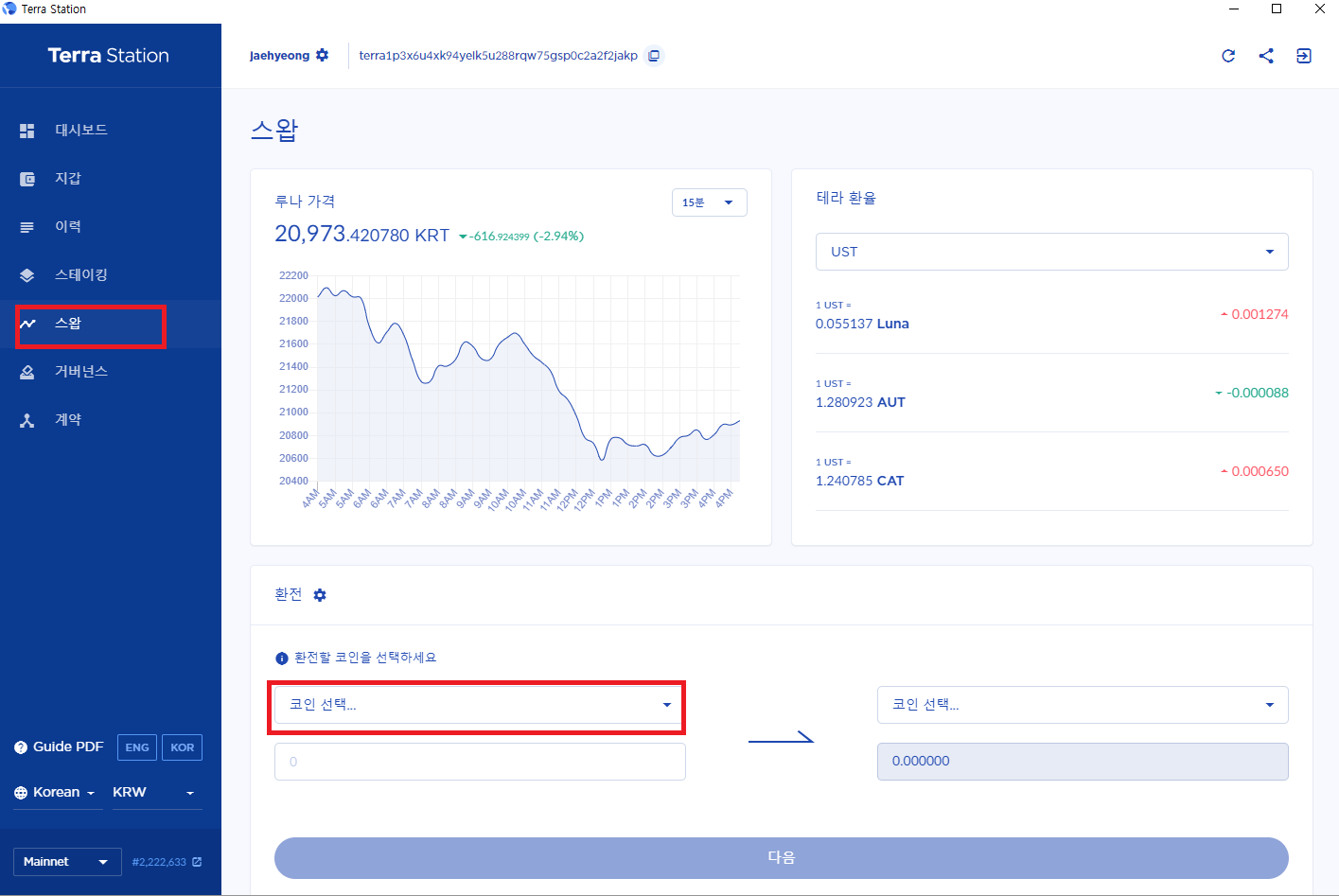
Task: Click the -0.000088 rate change value
Action: click(1252, 393)
